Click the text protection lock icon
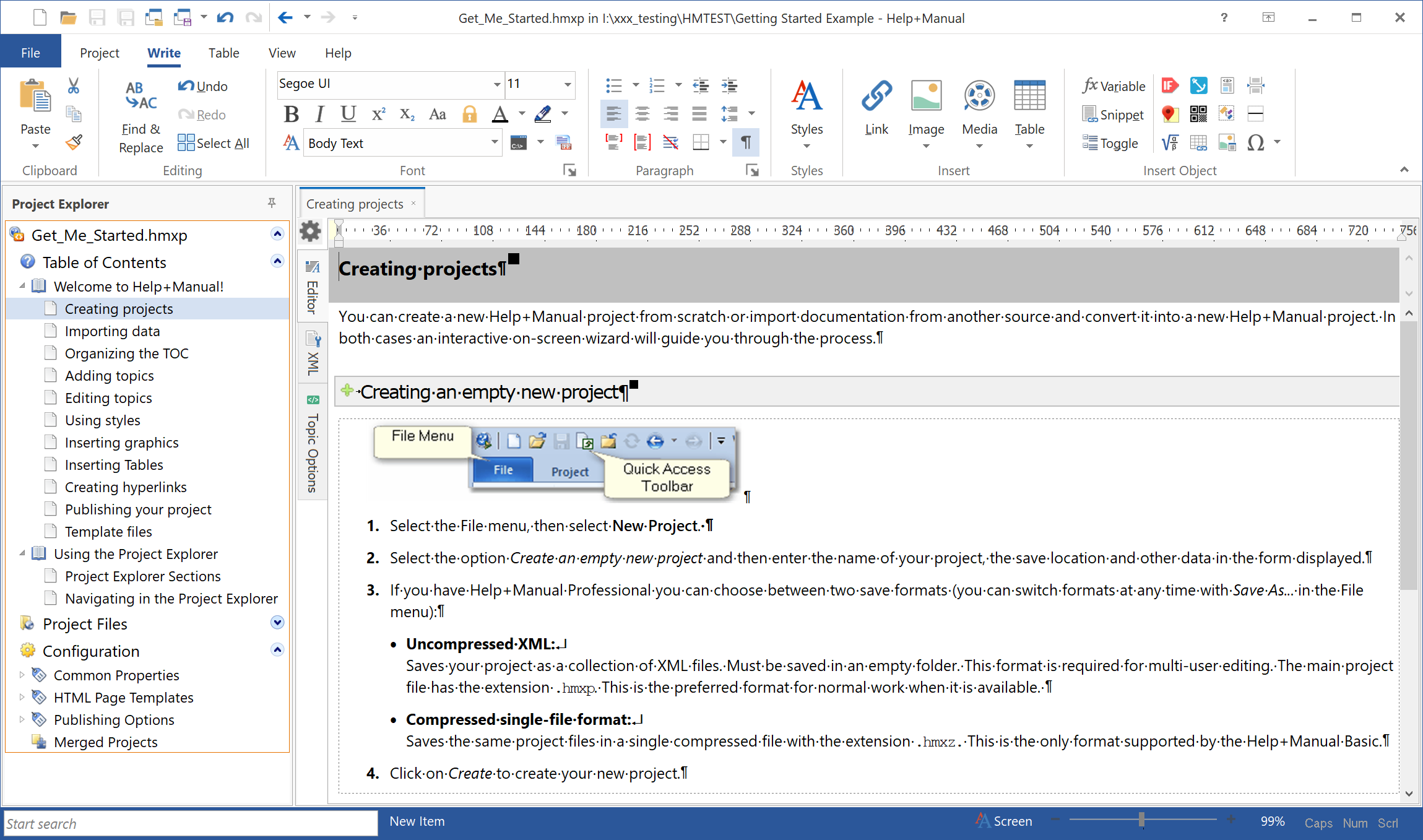The width and height of the screenshot is (1423, 840). (x=470, y=114)
